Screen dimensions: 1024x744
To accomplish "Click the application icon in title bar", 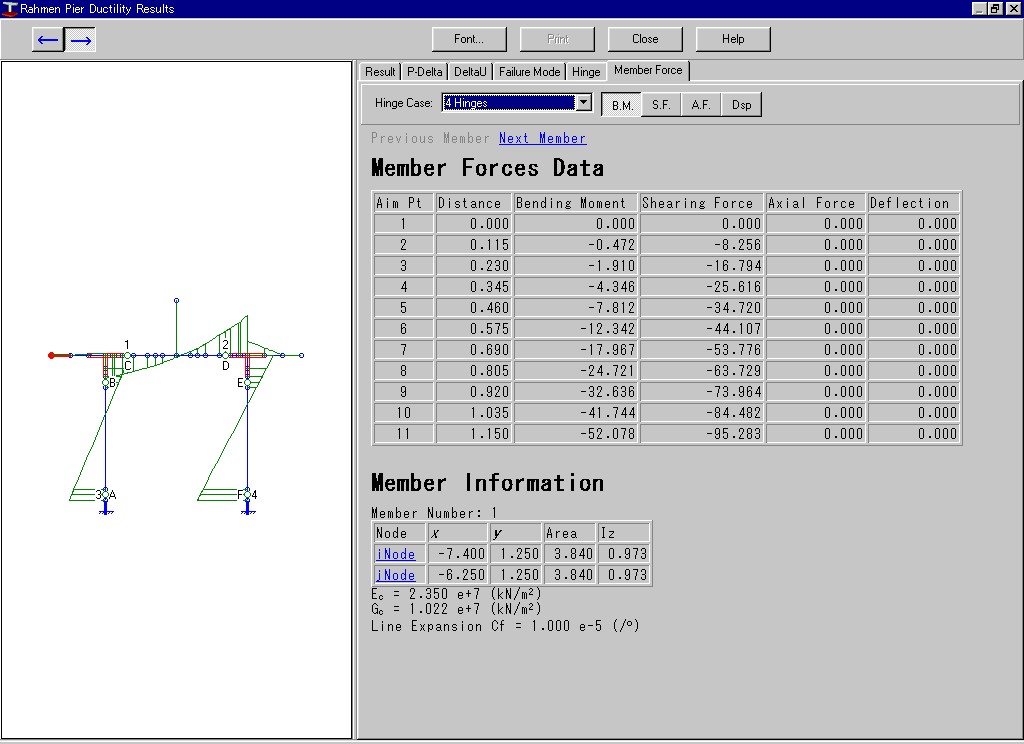I will [x=10, y=9].
